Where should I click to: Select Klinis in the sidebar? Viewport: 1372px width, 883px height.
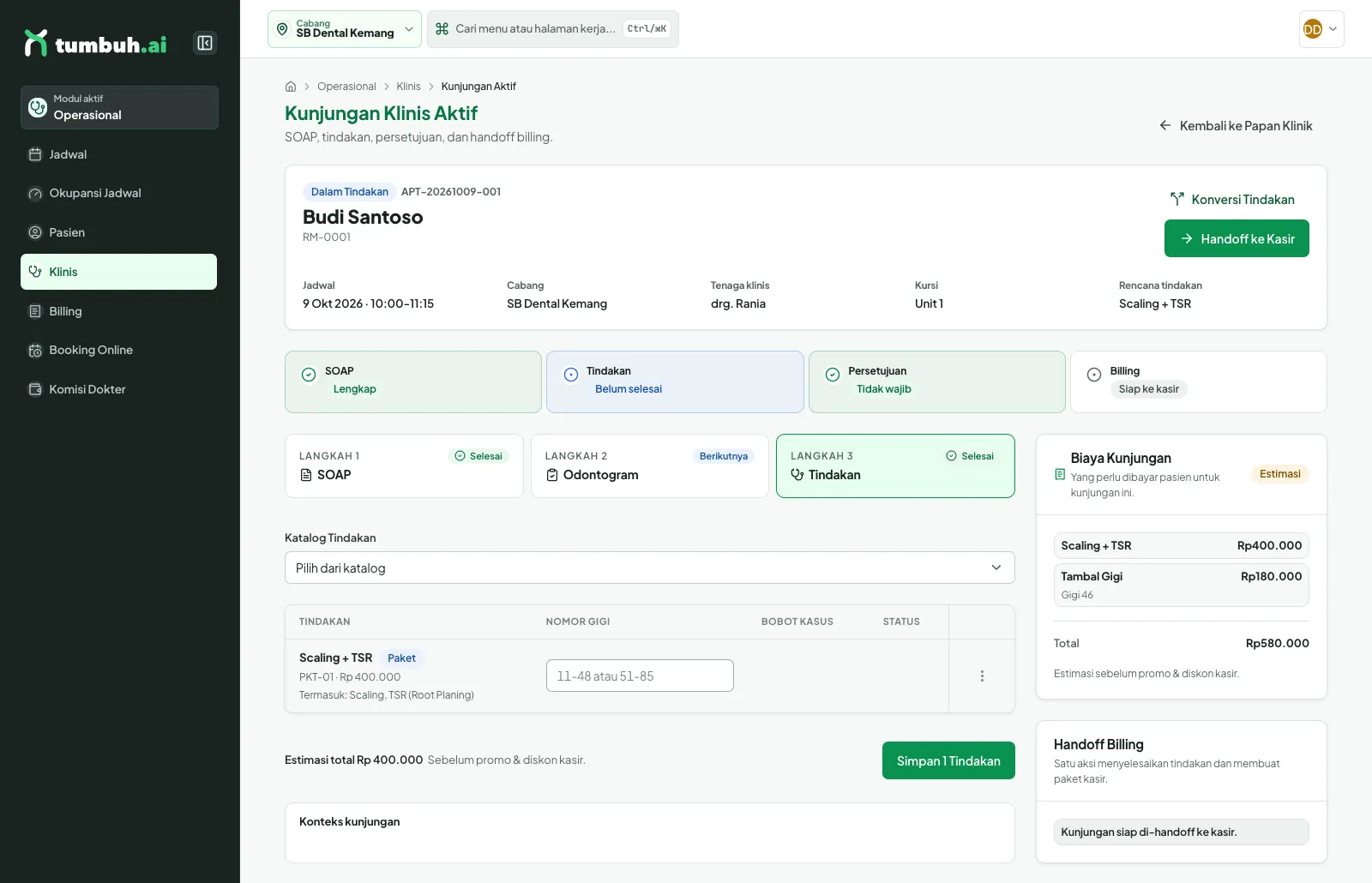click(x=119, y=272)
